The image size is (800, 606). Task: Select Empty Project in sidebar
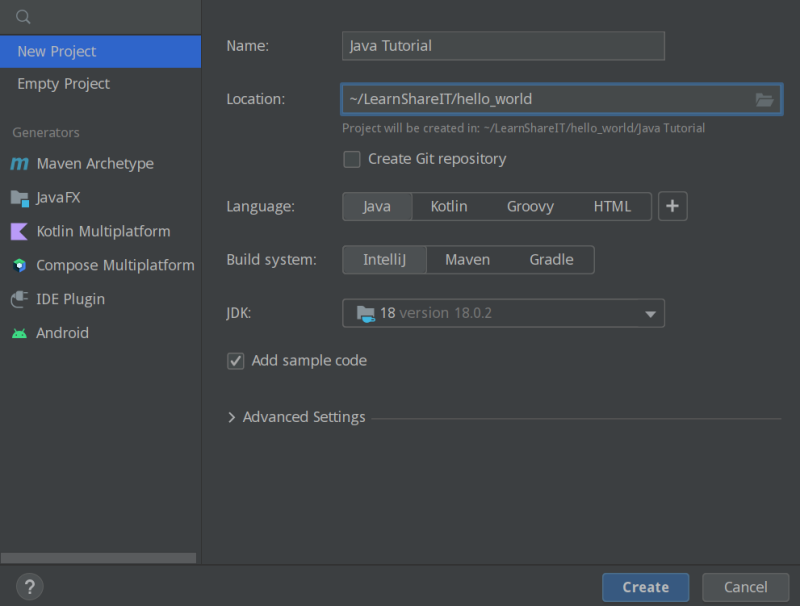pos(101,84)
